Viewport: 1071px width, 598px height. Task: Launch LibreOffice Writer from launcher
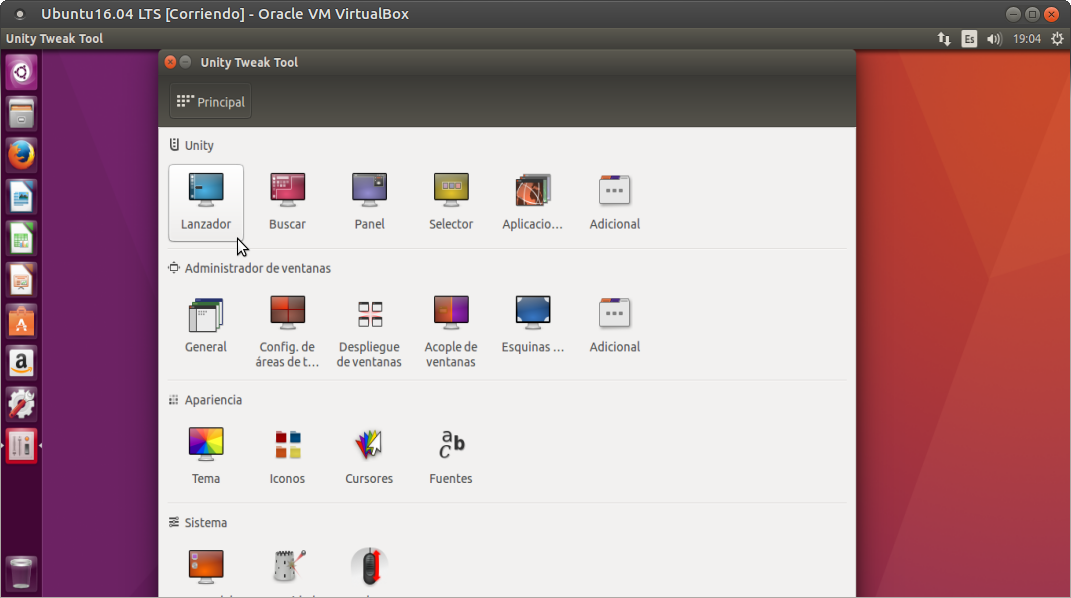[x=21, y=197]
